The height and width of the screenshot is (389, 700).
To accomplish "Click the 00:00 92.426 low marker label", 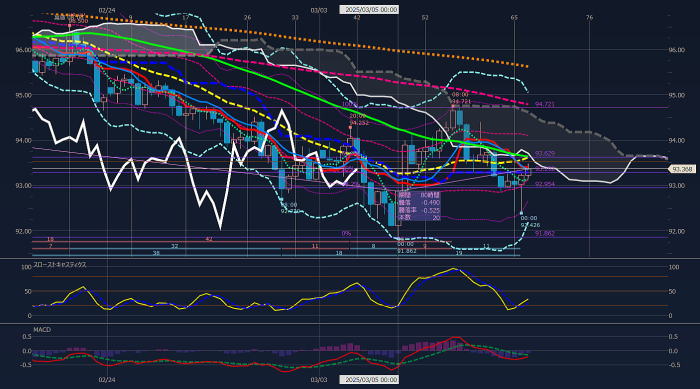I will point(530,222).
